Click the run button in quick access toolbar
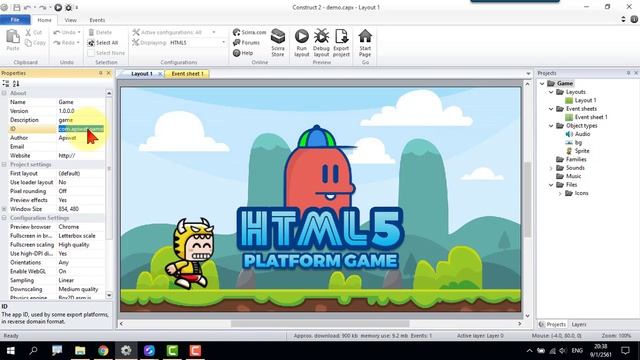640x360 pixels. click(x=58, y=7)
